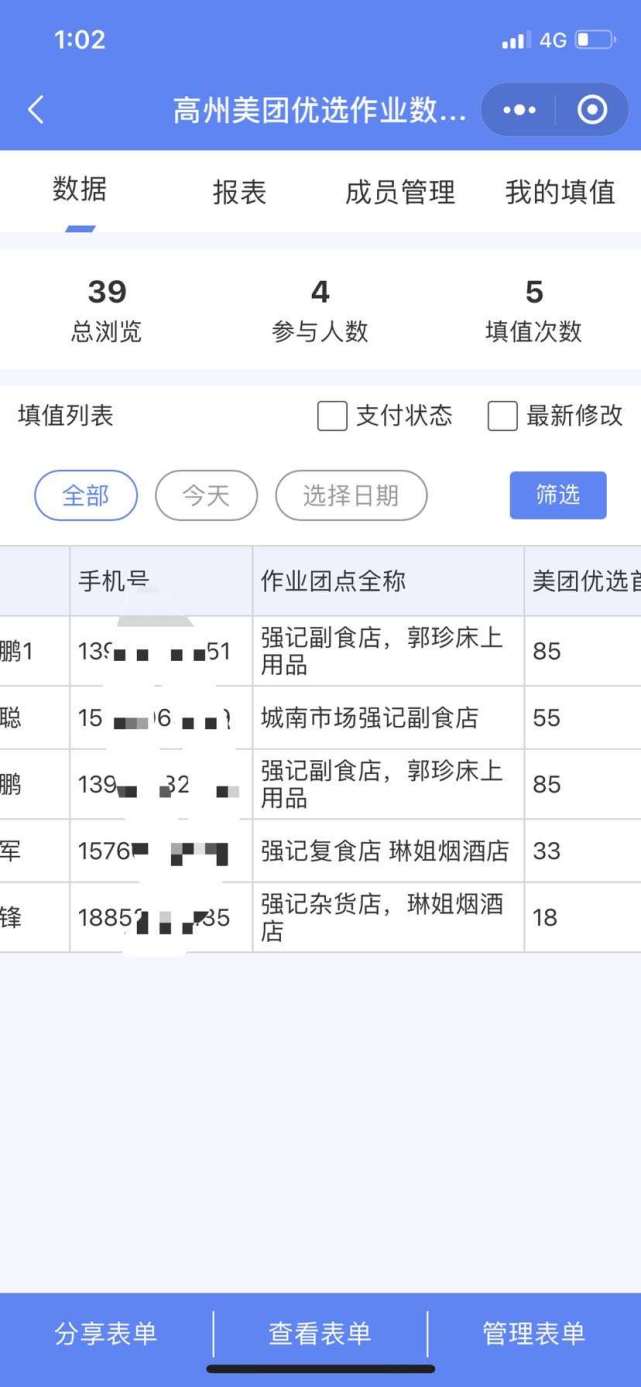Open the 我的填值 tab
Viewport: 641px width, 1387px height.
560,192
